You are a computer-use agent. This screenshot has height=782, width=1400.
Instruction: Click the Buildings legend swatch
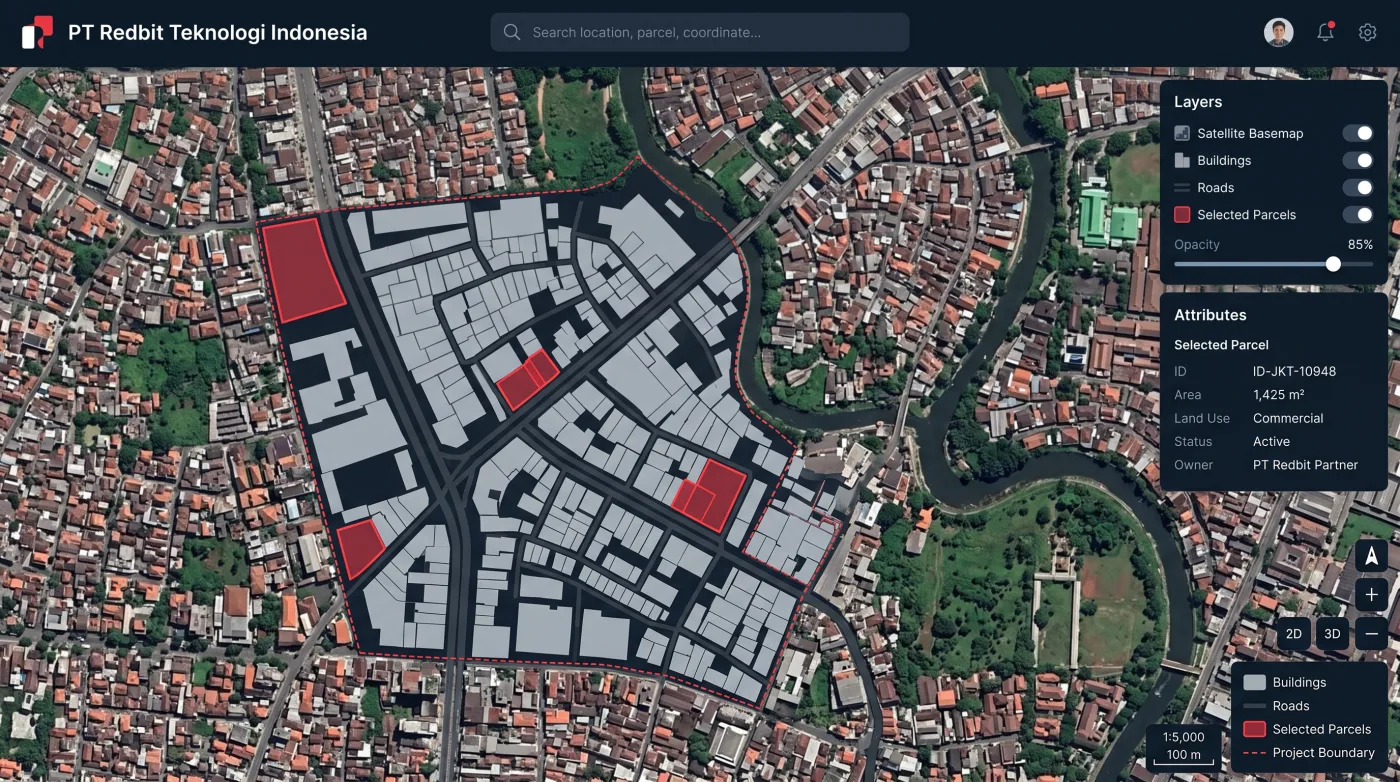click(1254, 682)
